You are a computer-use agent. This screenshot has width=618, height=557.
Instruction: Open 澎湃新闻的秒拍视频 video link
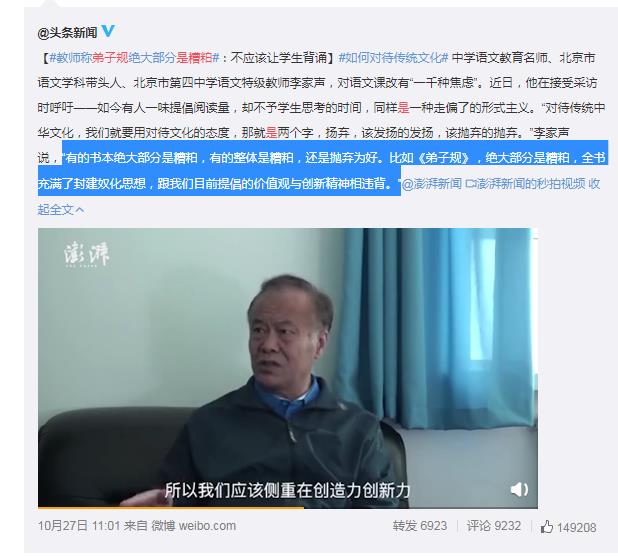click(526, 183)
